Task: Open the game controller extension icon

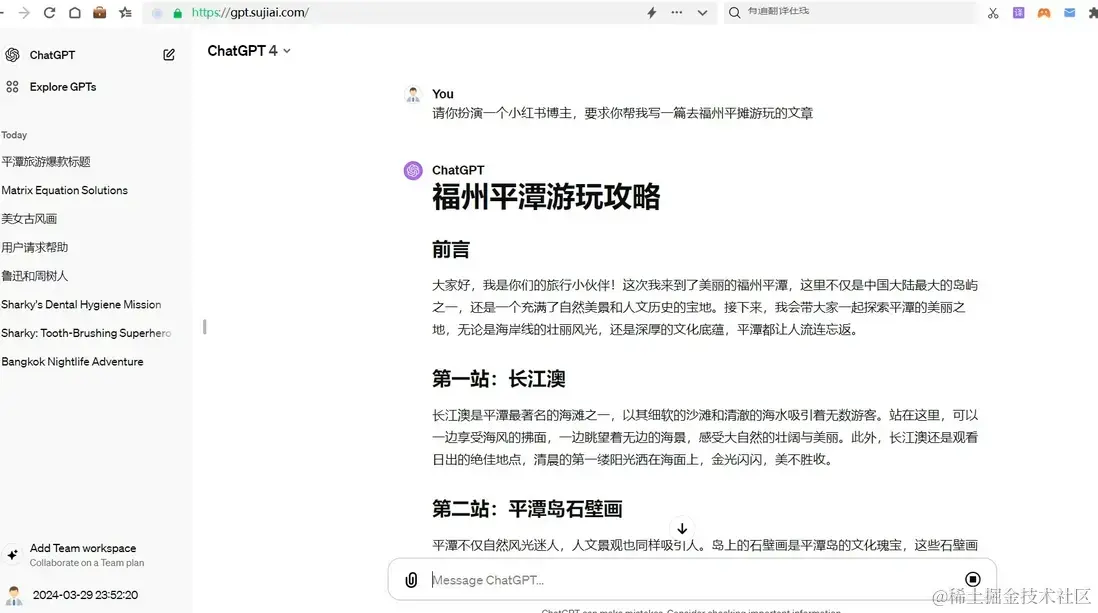Action: (1044, 13)
